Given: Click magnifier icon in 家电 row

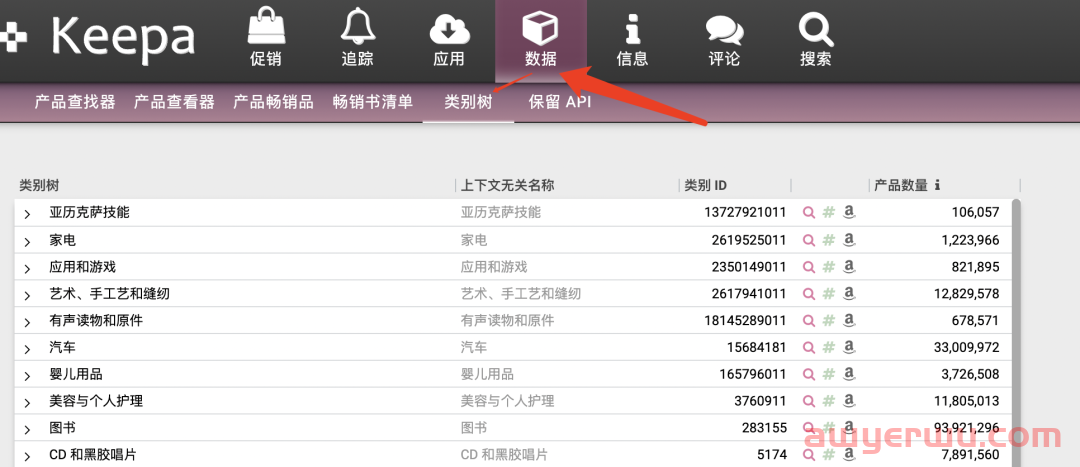Looking at the screenshot, I should 809,240.
